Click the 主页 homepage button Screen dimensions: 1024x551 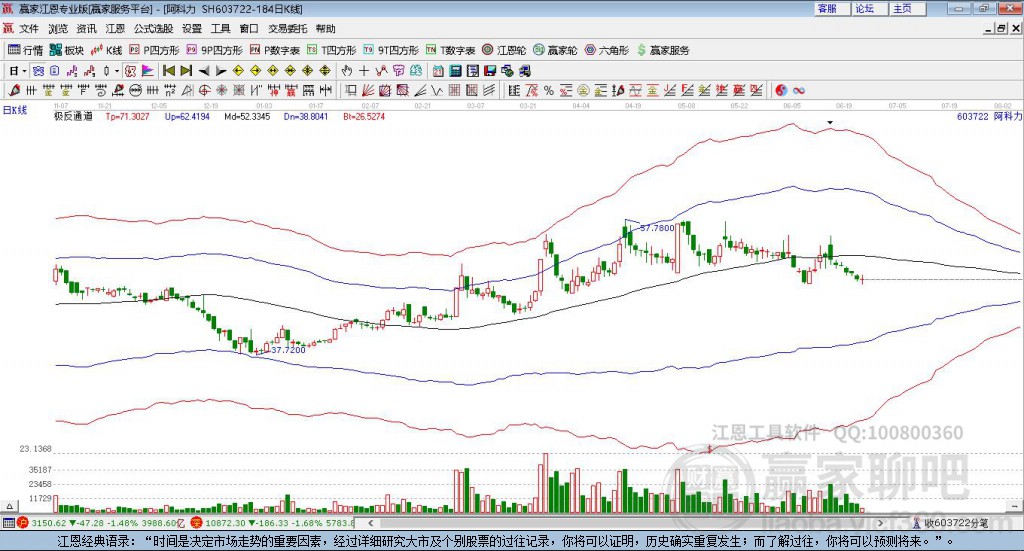(908, 8)
